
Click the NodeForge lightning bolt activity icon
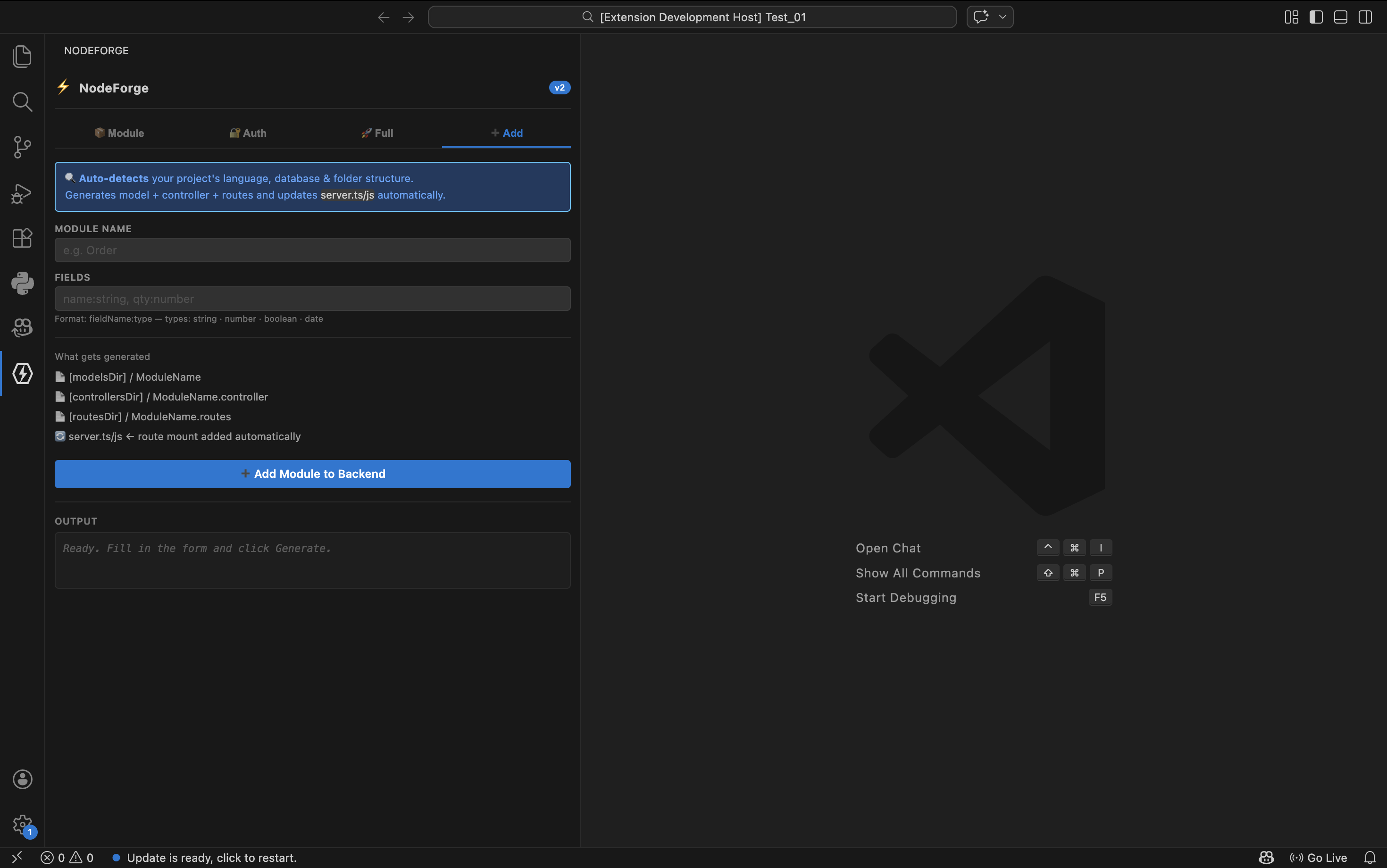click(22, 374)
